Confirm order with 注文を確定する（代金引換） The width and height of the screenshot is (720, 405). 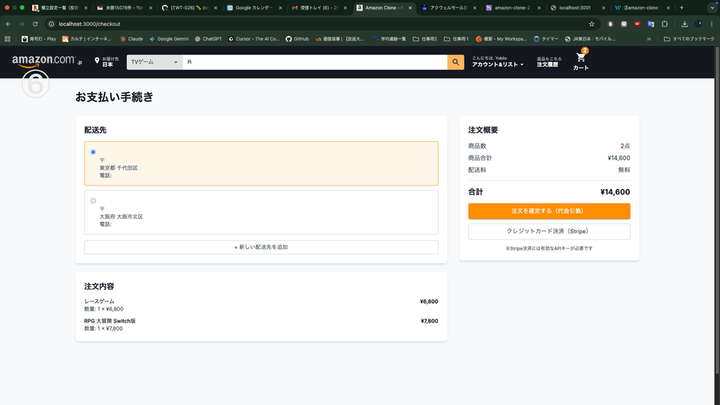pyautogui.click(x=549, y=211)
